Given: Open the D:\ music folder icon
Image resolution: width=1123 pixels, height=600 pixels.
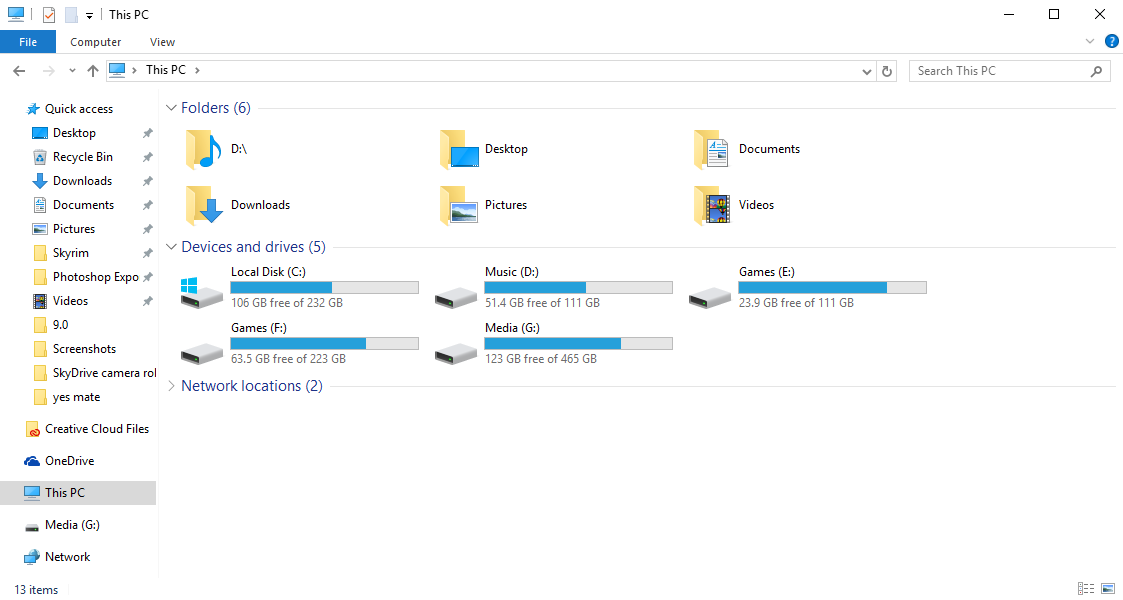Looking at the screenshot, I should [x=203, y=149].
